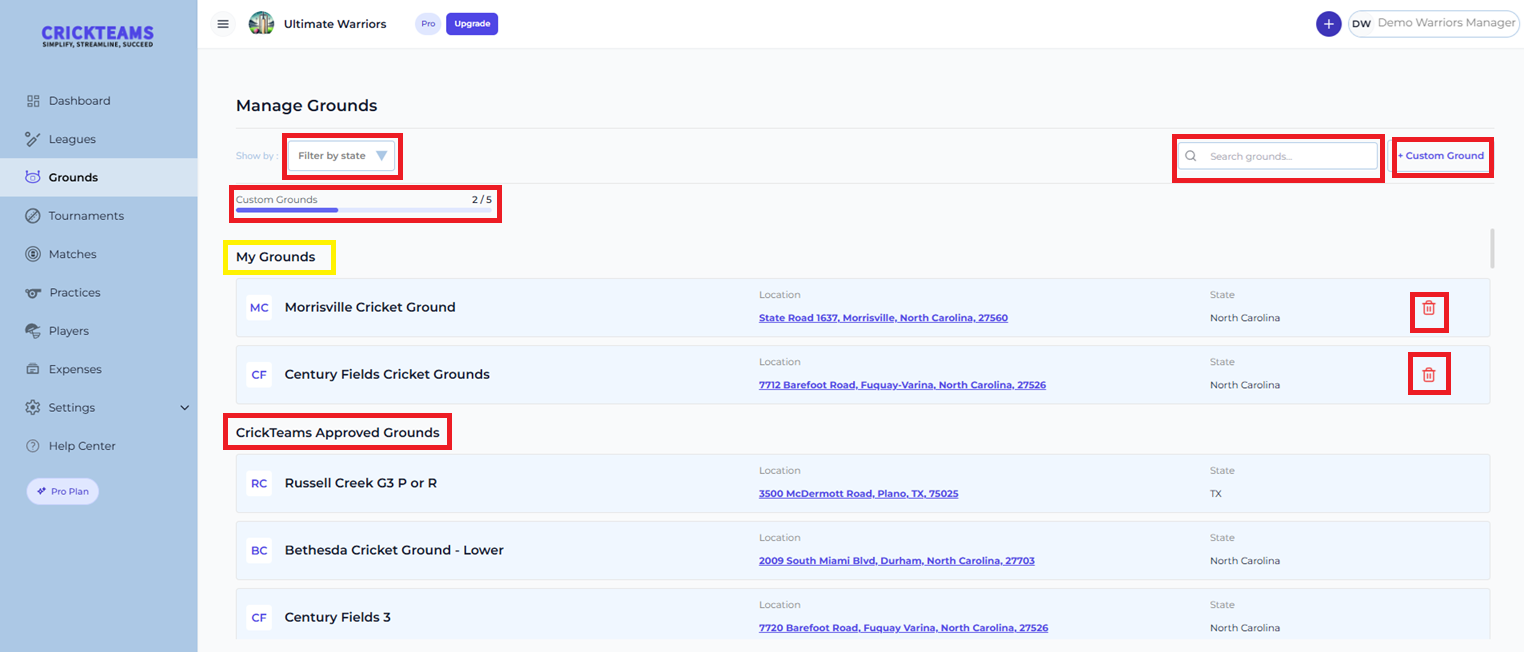The height and width of the screenshot is (652, 1524).
Task: Select the Morrisville Cricket Ground name
Action: (x=370, y=307)
